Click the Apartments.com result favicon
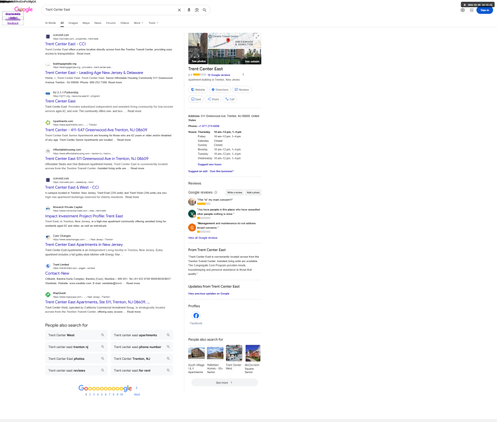The height and width of the screenshot is (422, 500). point(48,123)
